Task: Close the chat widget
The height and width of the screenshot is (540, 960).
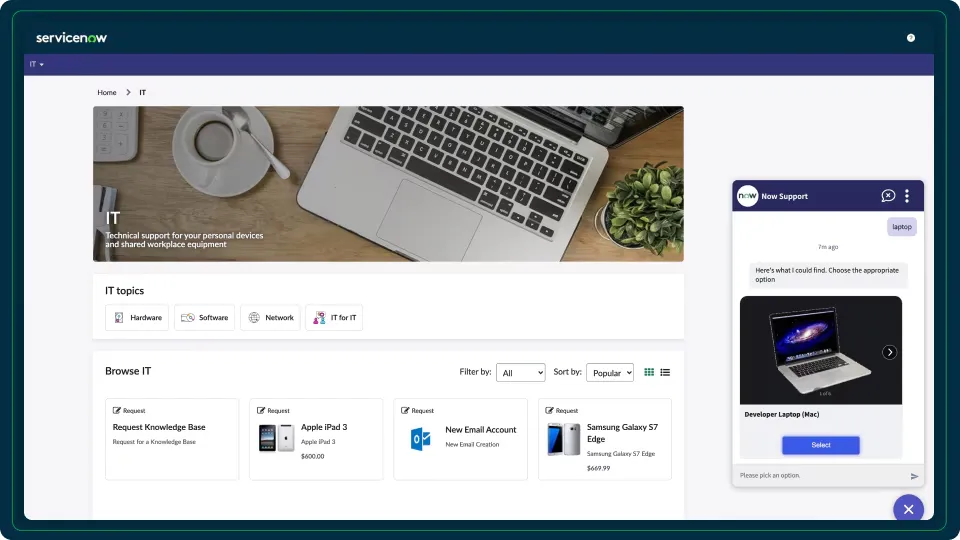Action: tap(909, 509)
